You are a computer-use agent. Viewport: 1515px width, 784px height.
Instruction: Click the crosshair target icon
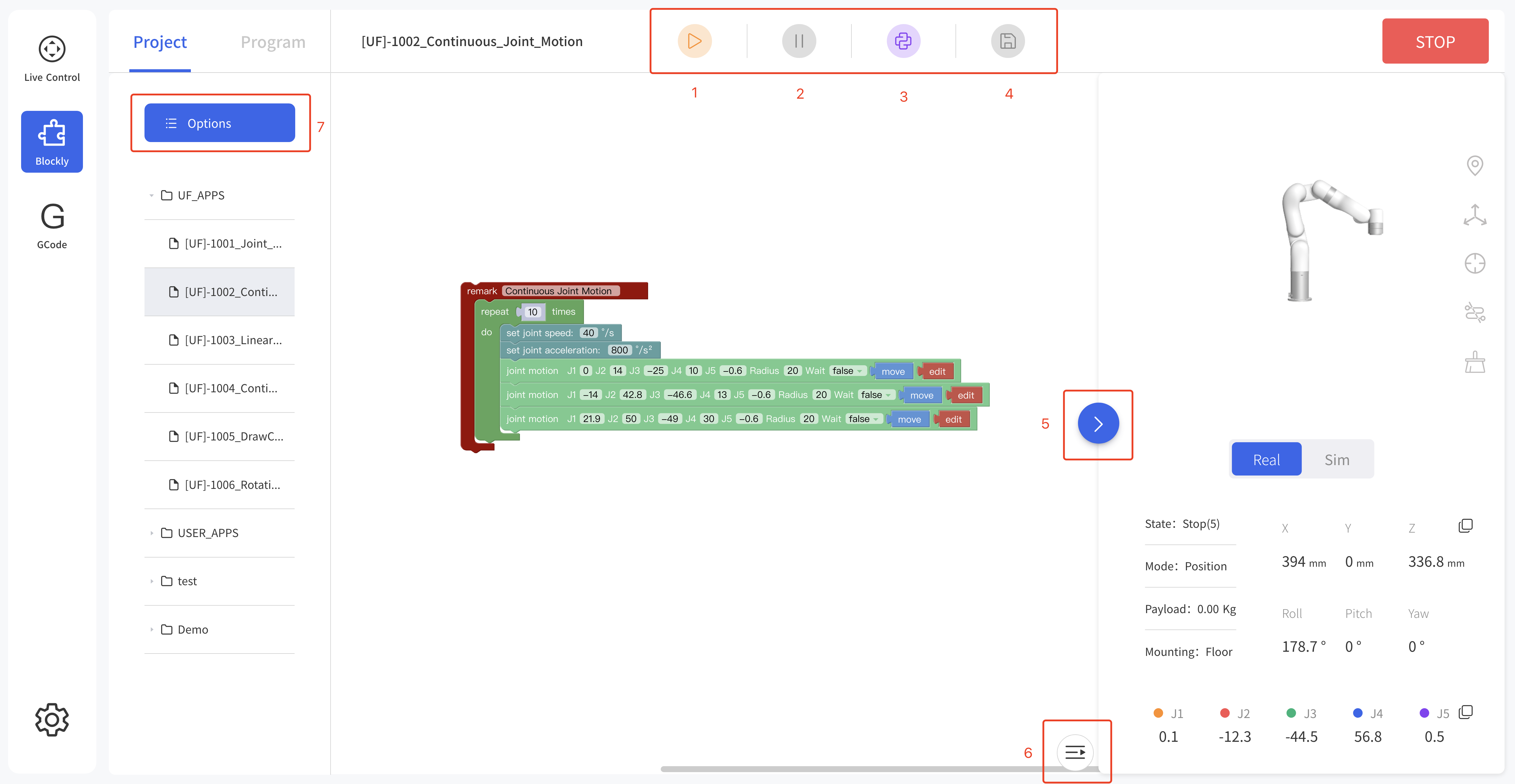point(1475,264)
